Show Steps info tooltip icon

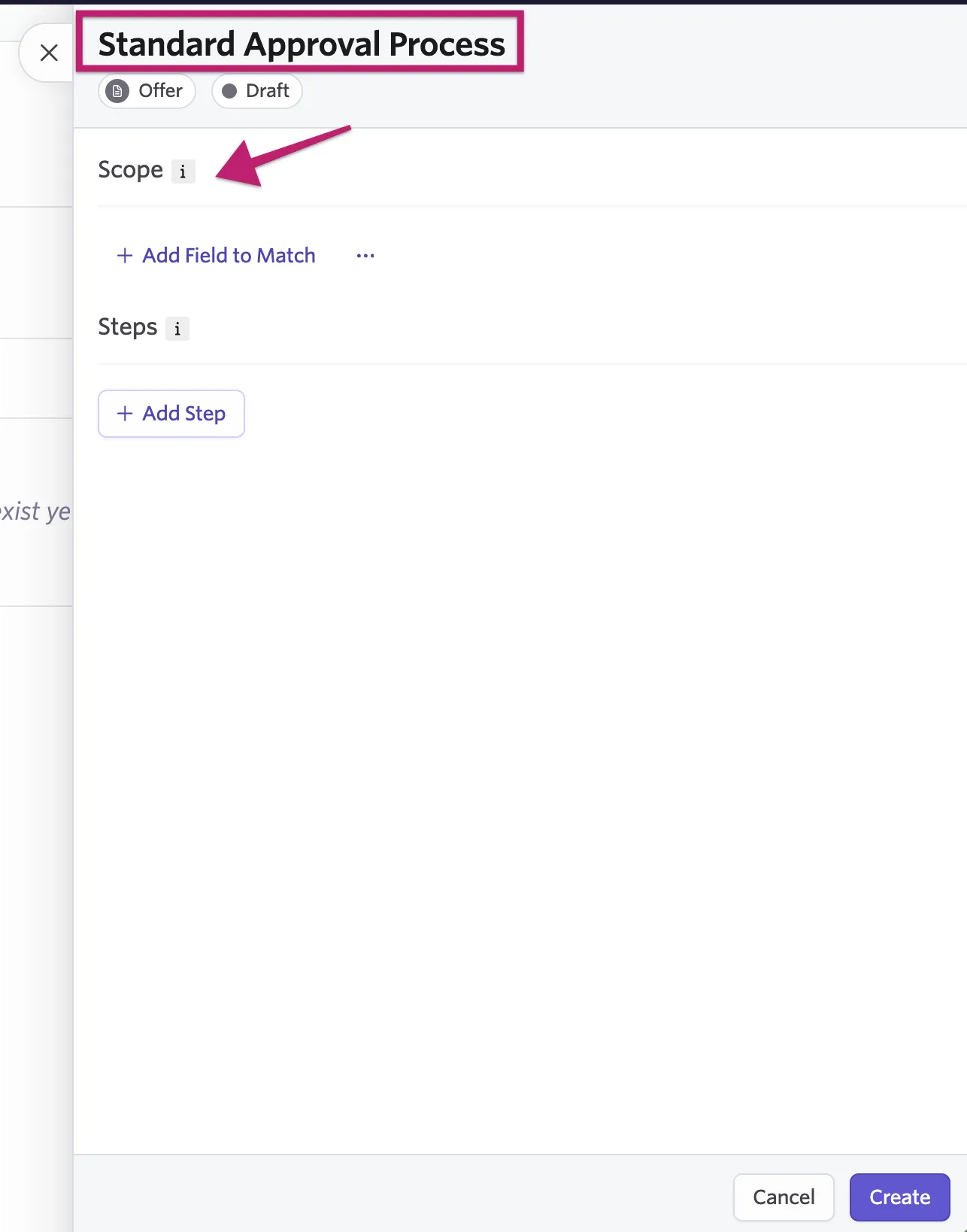click(177, 329)
